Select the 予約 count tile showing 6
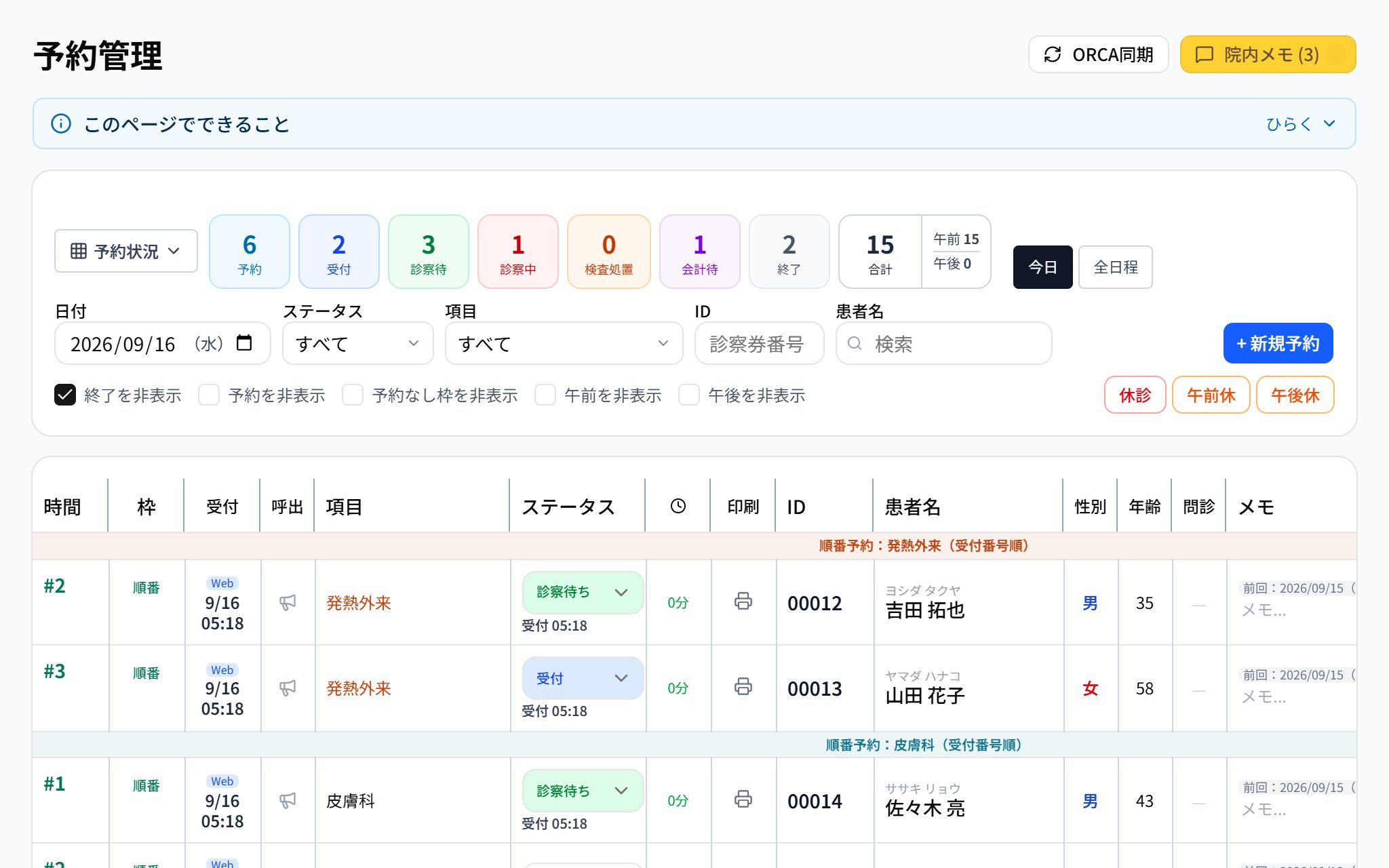 pos(250,252)
